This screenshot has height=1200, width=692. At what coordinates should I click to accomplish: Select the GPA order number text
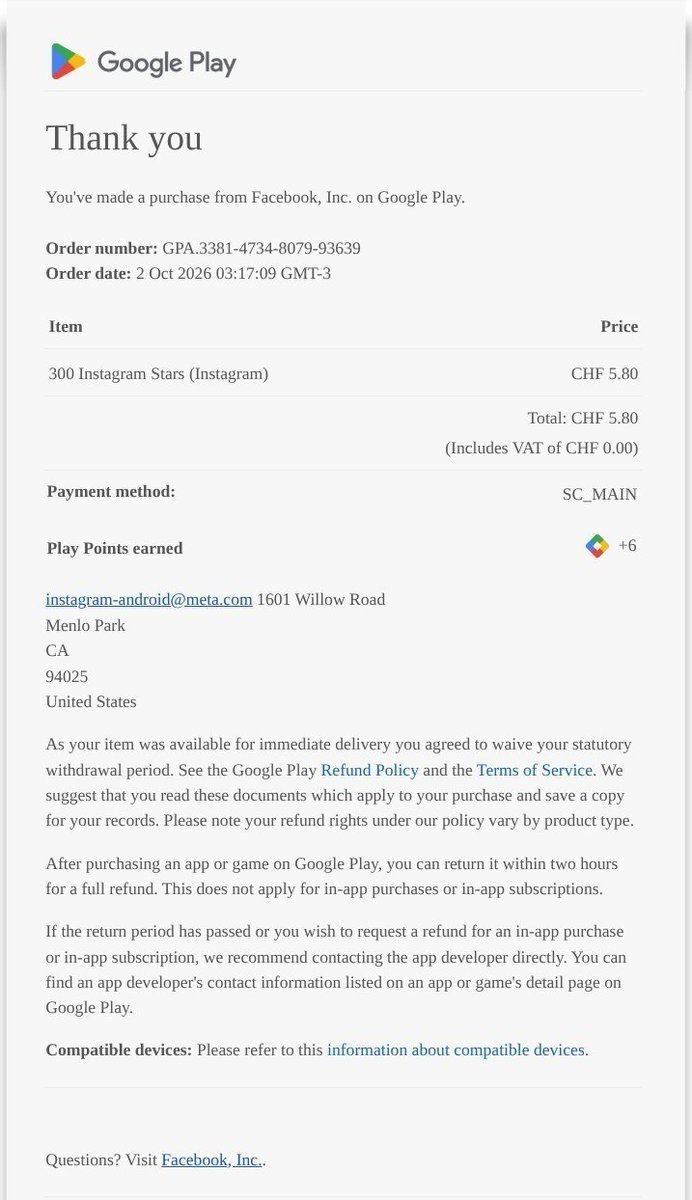coord(262,248)
